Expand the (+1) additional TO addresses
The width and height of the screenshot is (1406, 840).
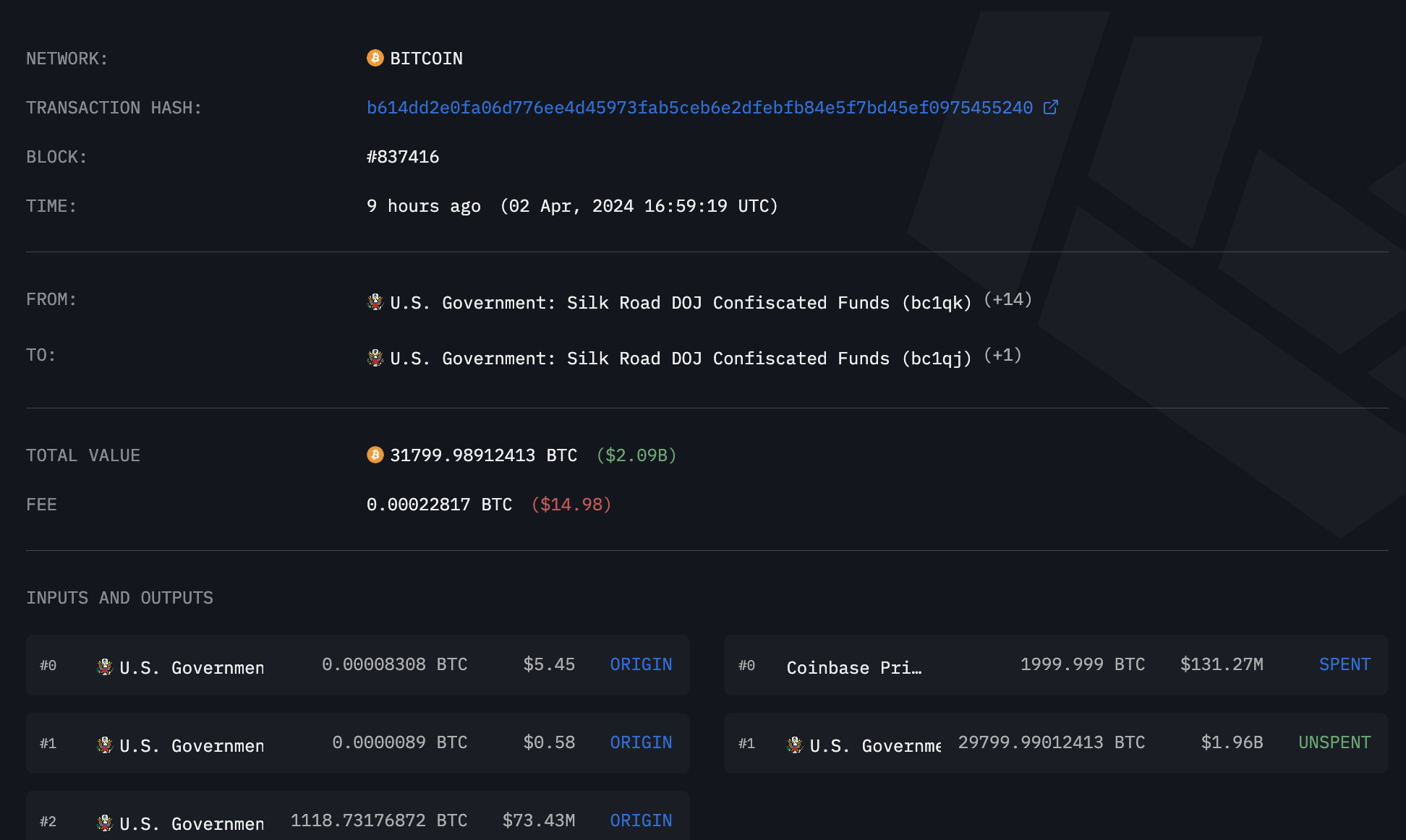(x=1002, y=355)
